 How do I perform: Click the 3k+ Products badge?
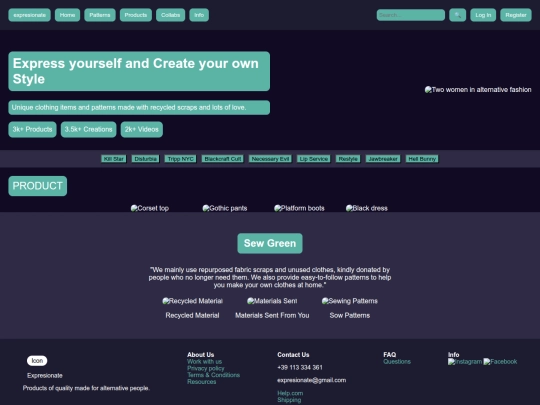click(x=32, y=129)
